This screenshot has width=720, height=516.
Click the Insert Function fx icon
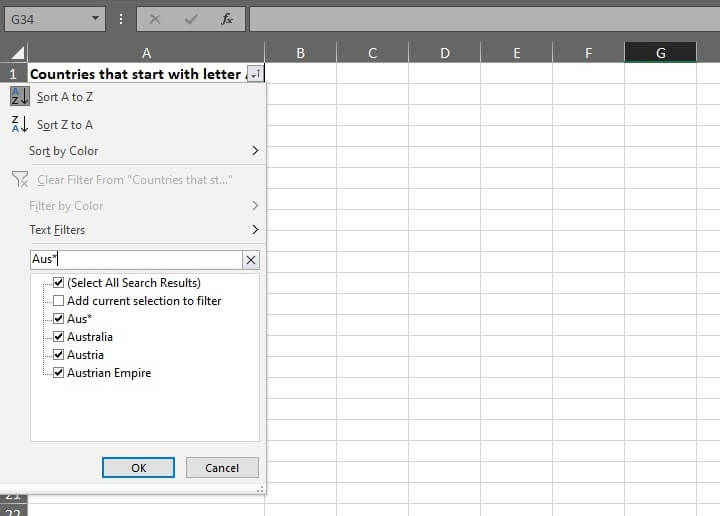(227, 18)
